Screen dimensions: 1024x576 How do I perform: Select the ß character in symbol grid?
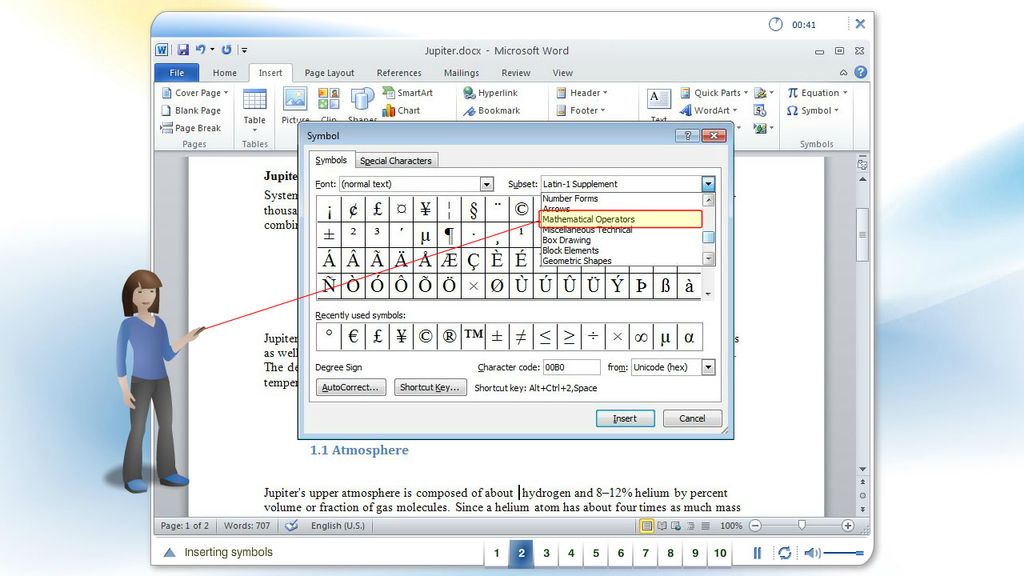pos(665,285)
